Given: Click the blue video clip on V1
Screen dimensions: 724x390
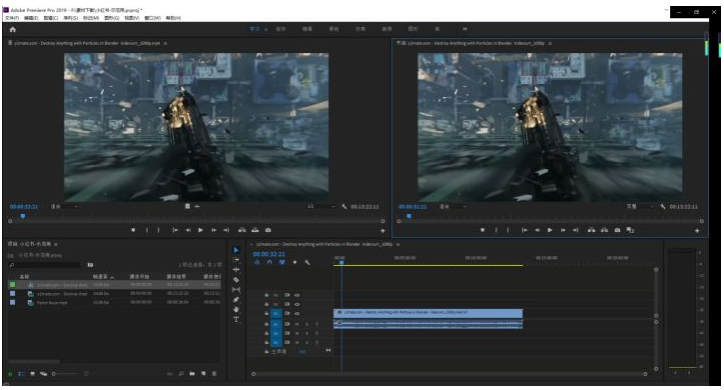Looking at the screenshot, I should pyautogui.click(x=428, y=313).
